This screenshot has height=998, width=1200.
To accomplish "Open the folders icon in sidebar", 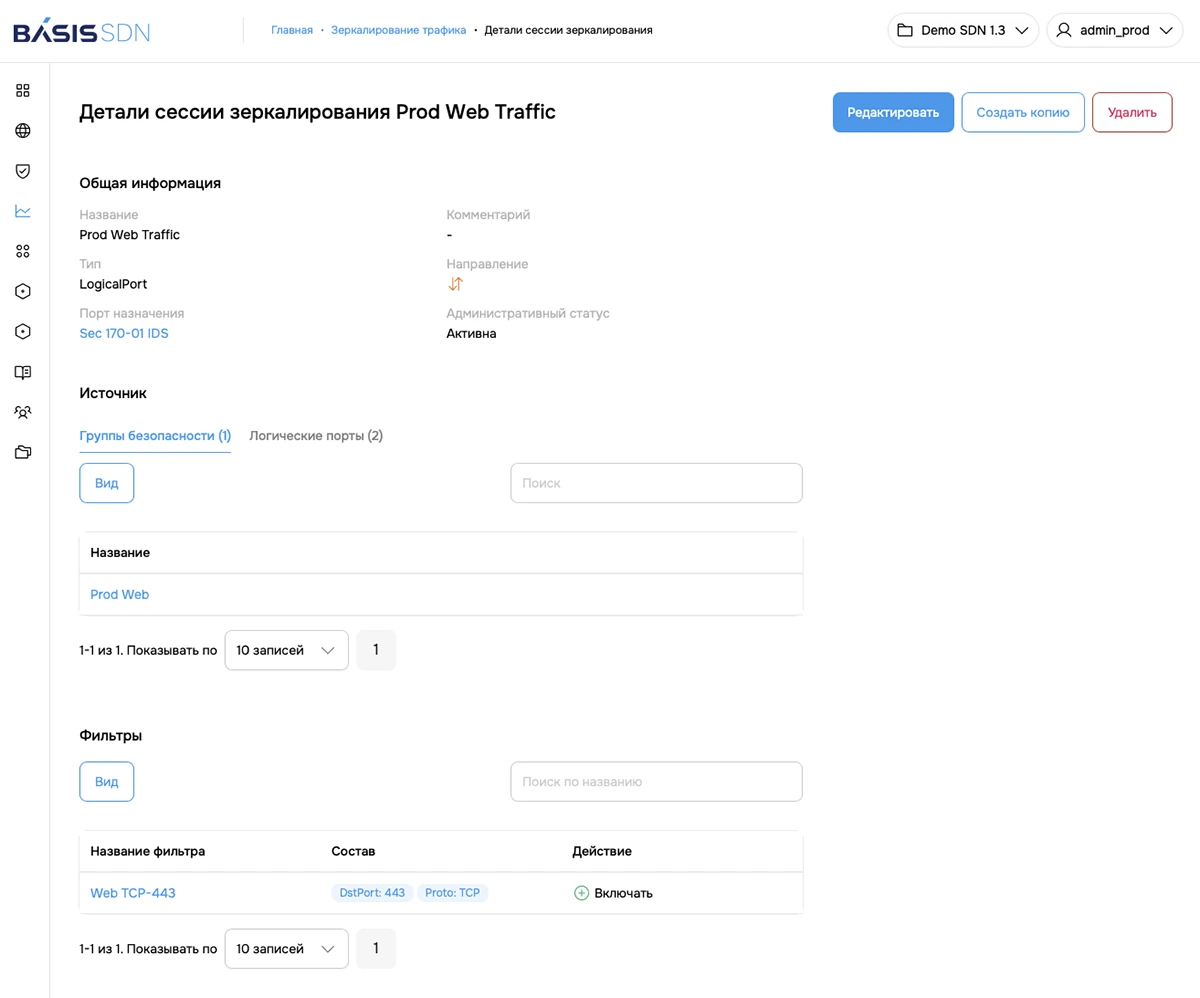I will pyautogui.click(x=23, y=452).
